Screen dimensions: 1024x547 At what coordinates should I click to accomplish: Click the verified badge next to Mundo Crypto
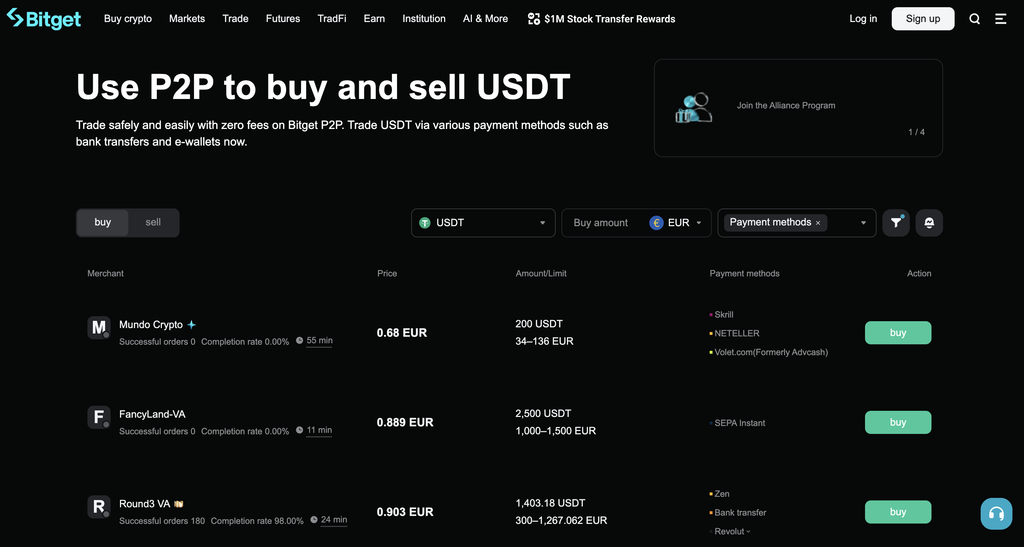[x=191, y=324]
